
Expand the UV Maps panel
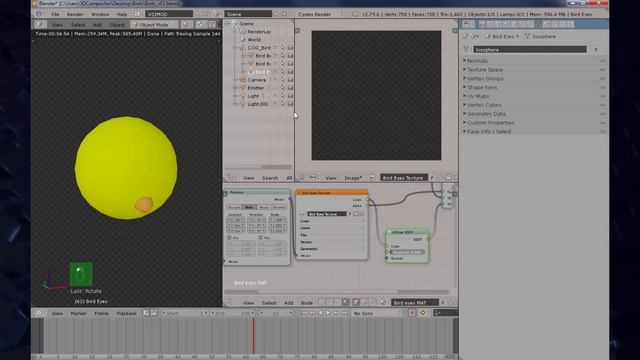pos(533,96)
